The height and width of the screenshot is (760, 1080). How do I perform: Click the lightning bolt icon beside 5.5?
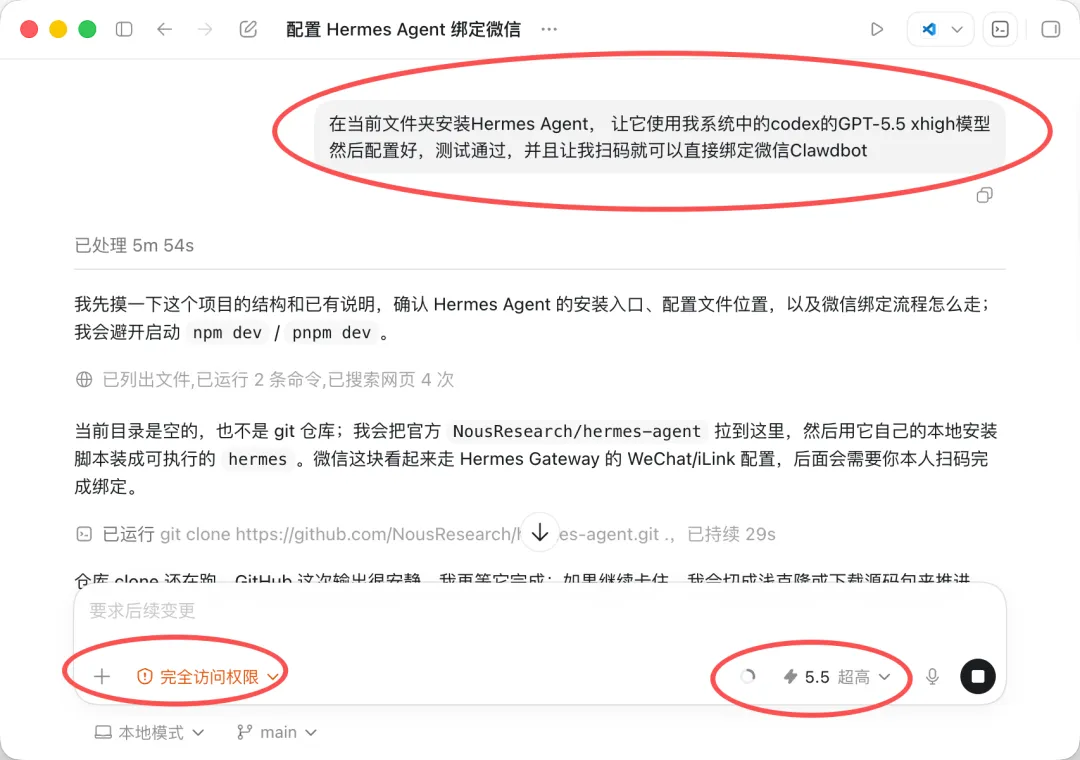791,677
